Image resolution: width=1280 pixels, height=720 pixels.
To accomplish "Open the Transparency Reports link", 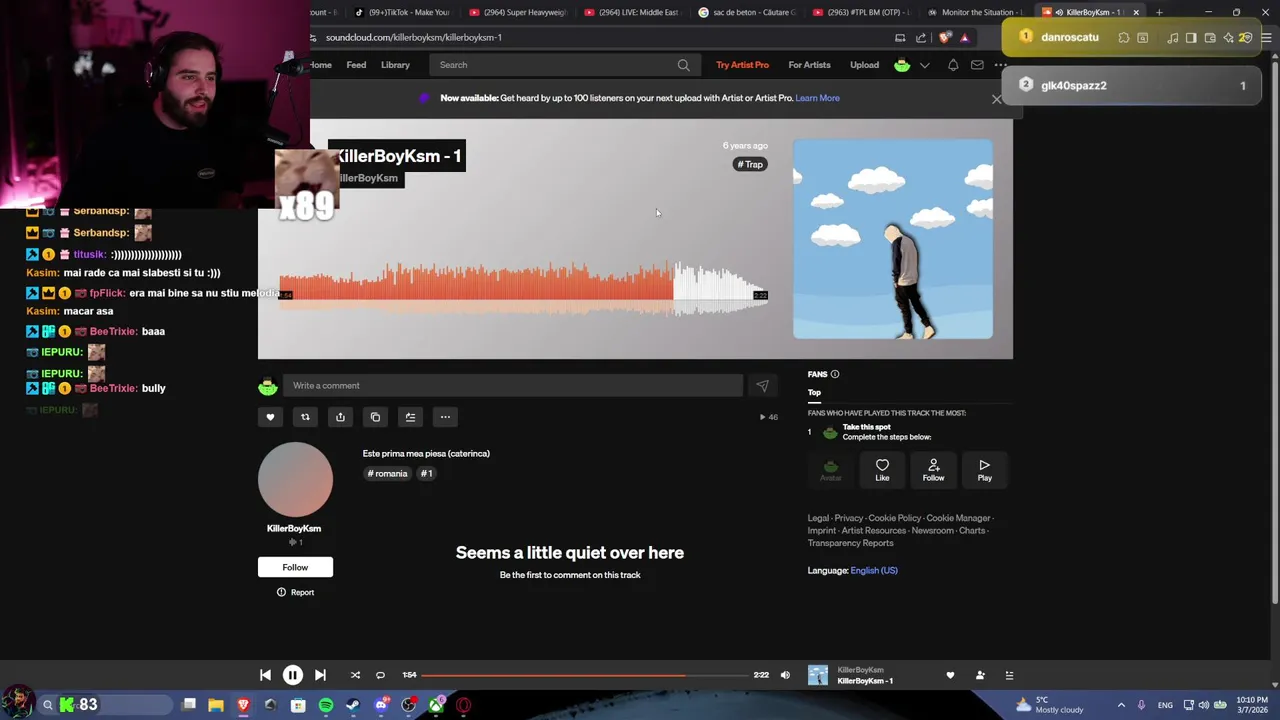I will click(850, 543).
